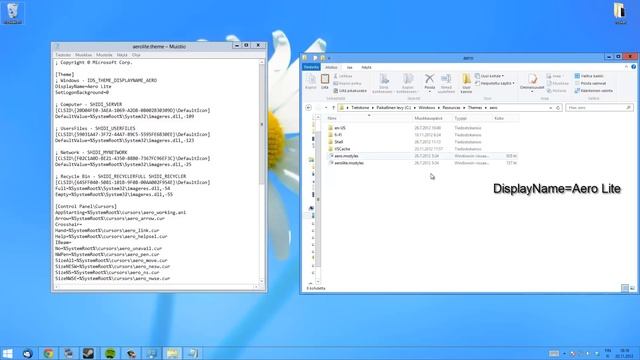Click Leikkaa in the ribbon

(x=343, y=76)
